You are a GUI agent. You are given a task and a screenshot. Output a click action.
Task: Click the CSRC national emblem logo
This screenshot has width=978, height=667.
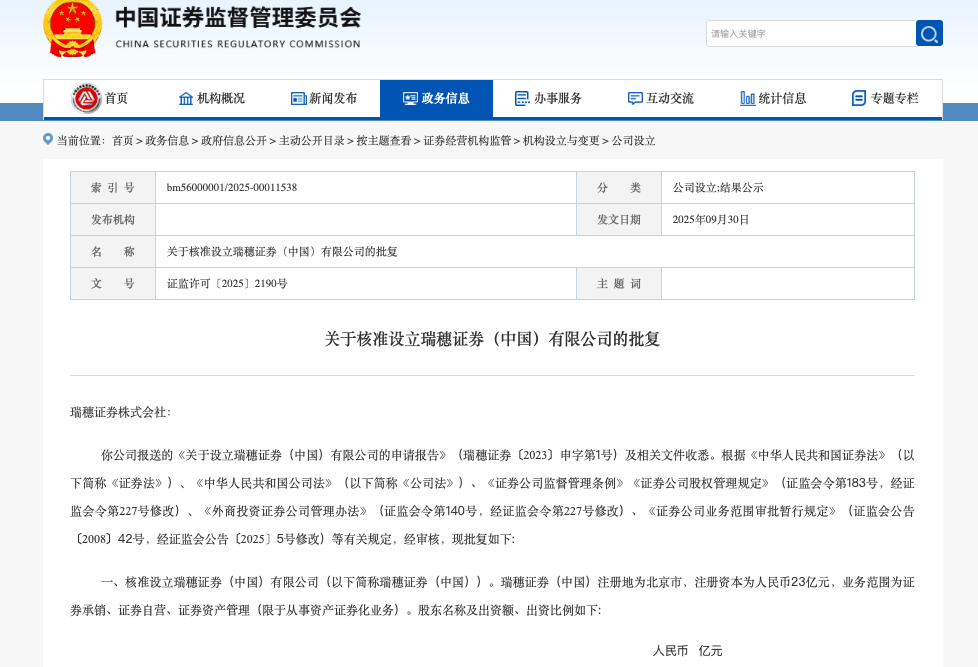point(73,28)
